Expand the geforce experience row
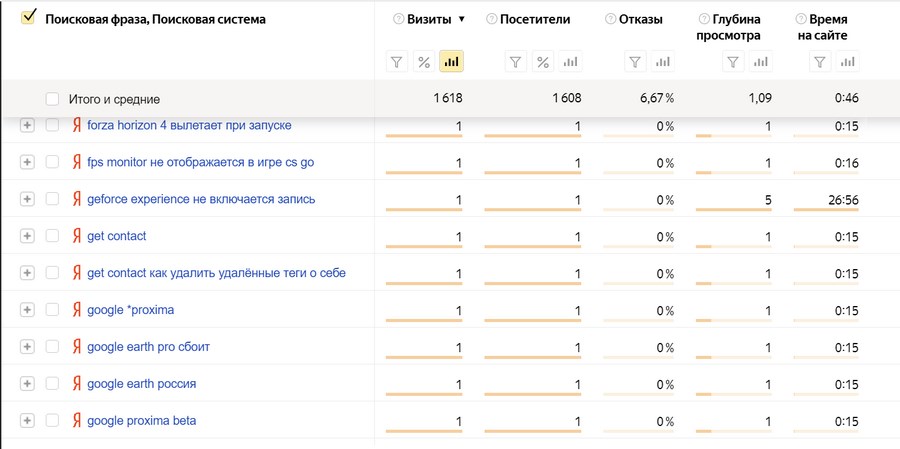 [27, 199]
